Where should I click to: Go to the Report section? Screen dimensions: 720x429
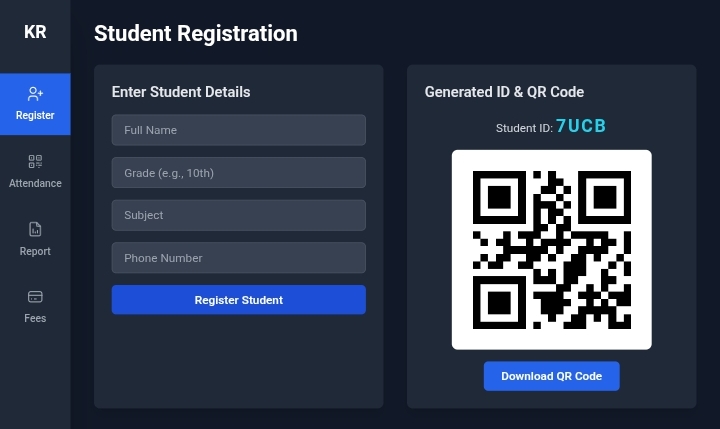coord(35,239)
